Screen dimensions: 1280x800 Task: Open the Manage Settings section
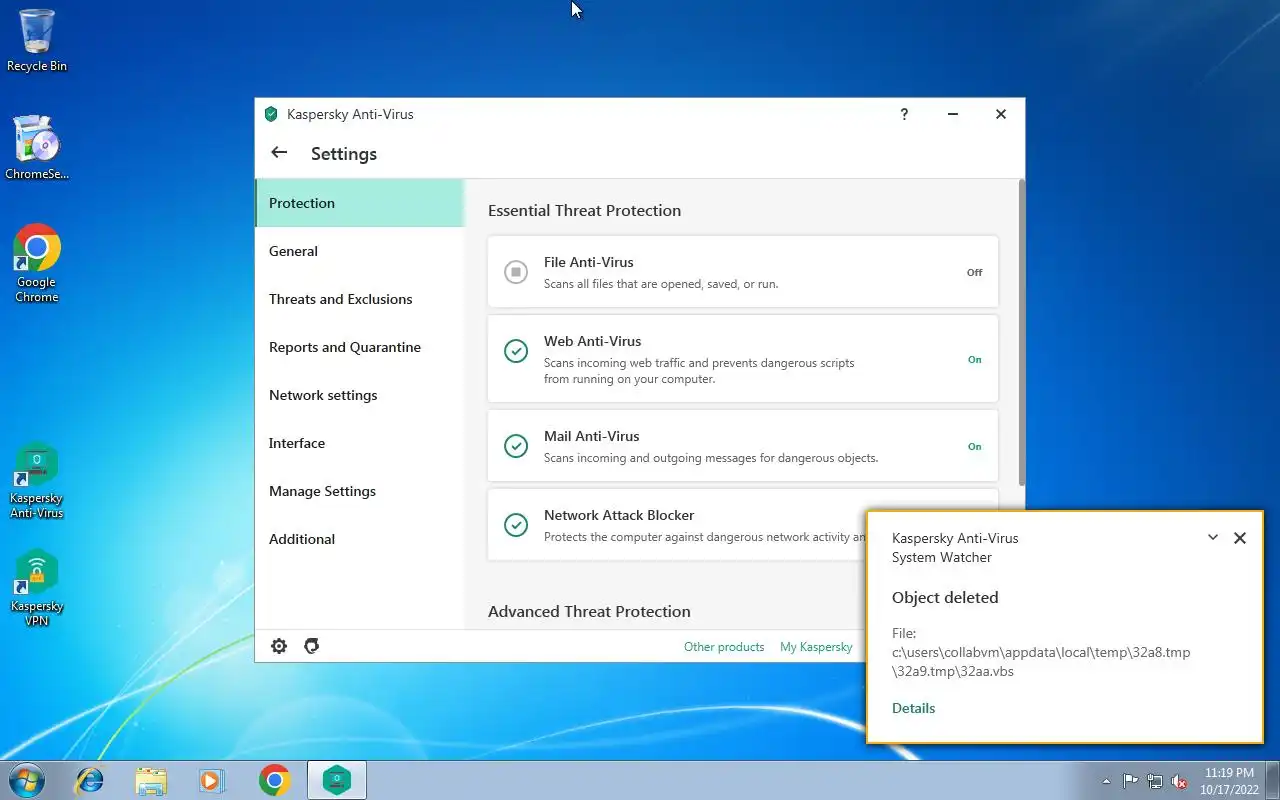[360, 491]
